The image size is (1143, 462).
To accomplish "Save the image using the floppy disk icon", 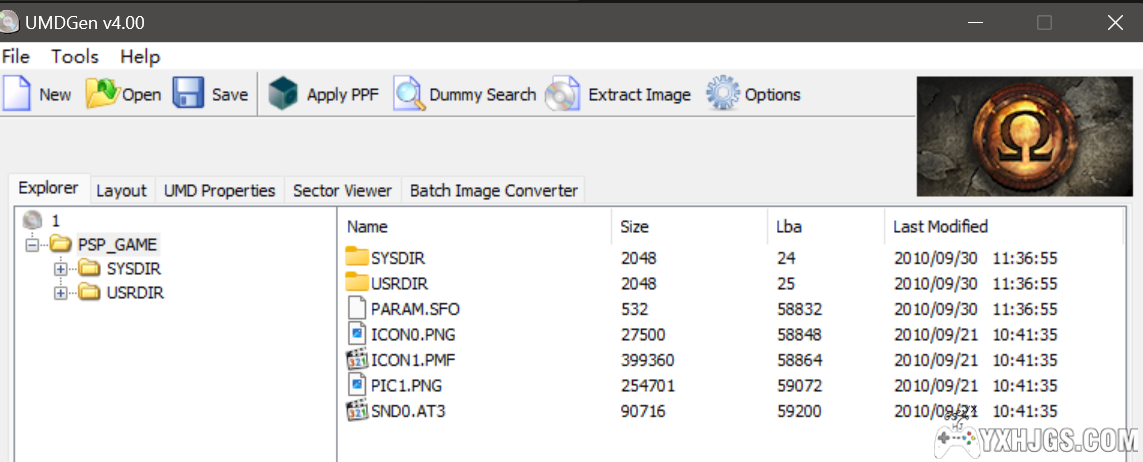I will click(x=189, y=94).
